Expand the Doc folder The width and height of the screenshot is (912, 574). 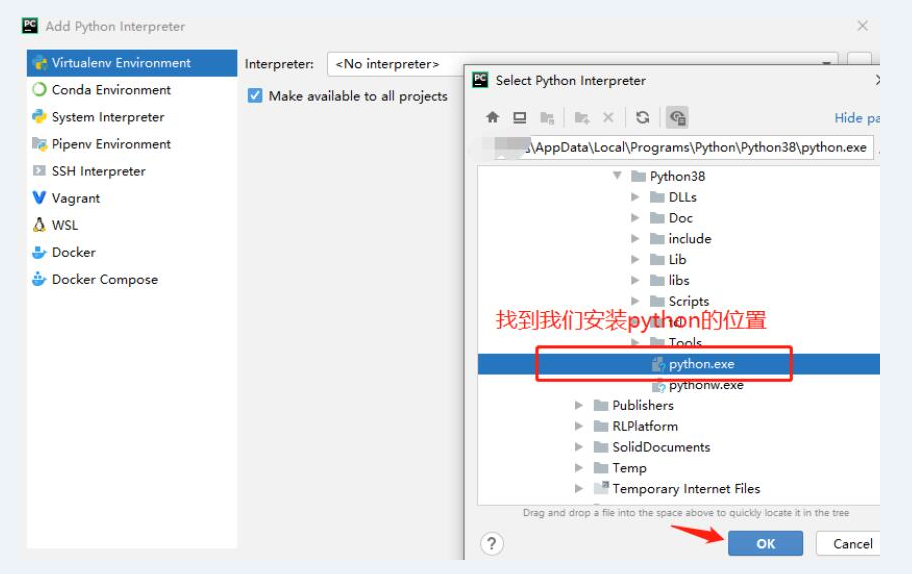coord(635,218)
